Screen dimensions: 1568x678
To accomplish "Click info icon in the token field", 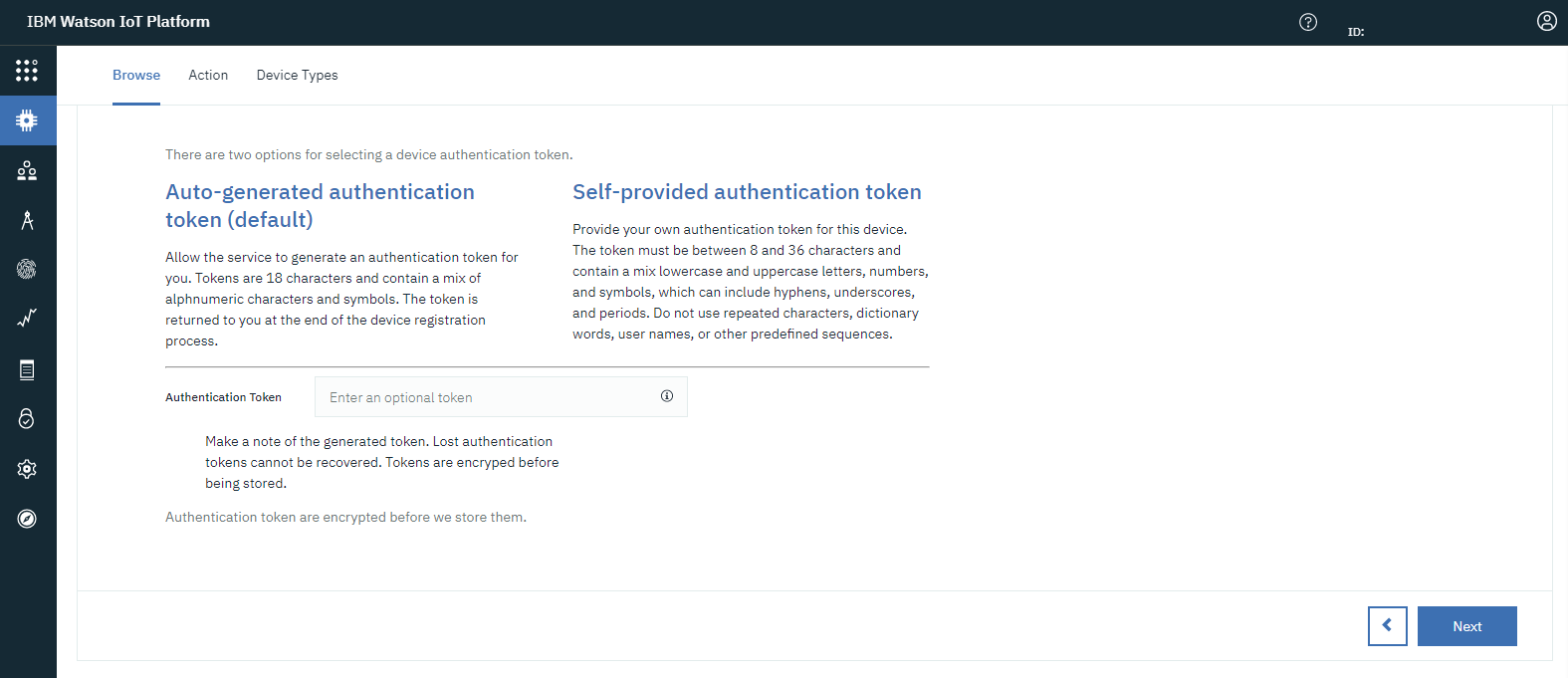I will (x=667, y=396).
